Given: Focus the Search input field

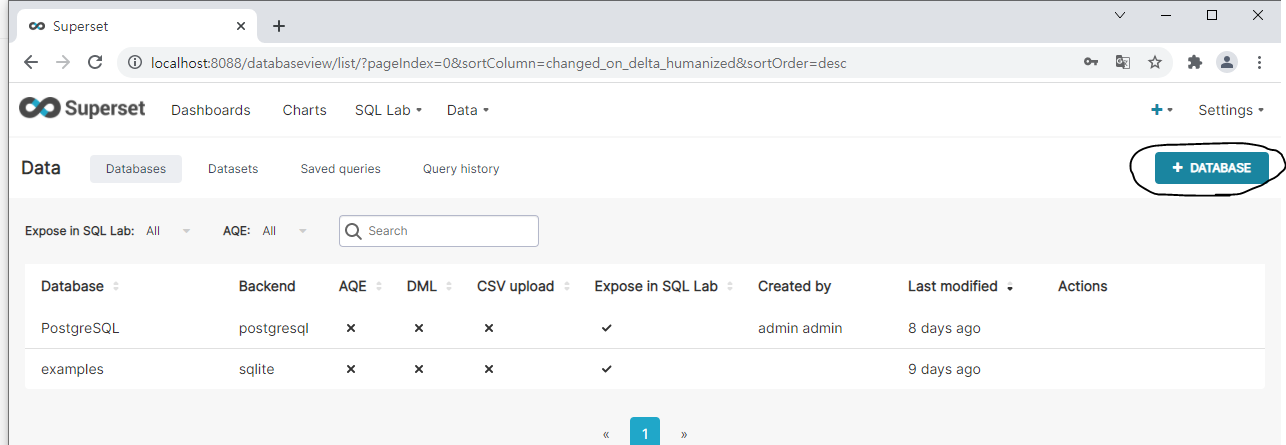Looking at the screenshot, I should 439,231.
